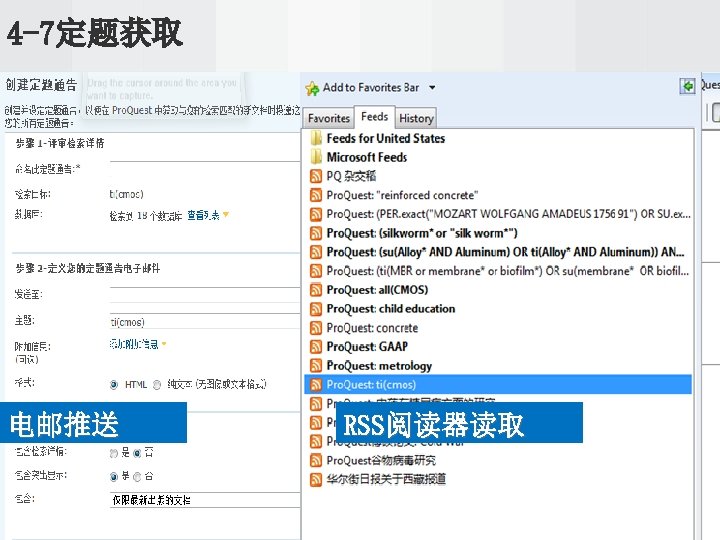720x540 pixels.
Task: Click the alert name input field
Action: pos(205,169)
